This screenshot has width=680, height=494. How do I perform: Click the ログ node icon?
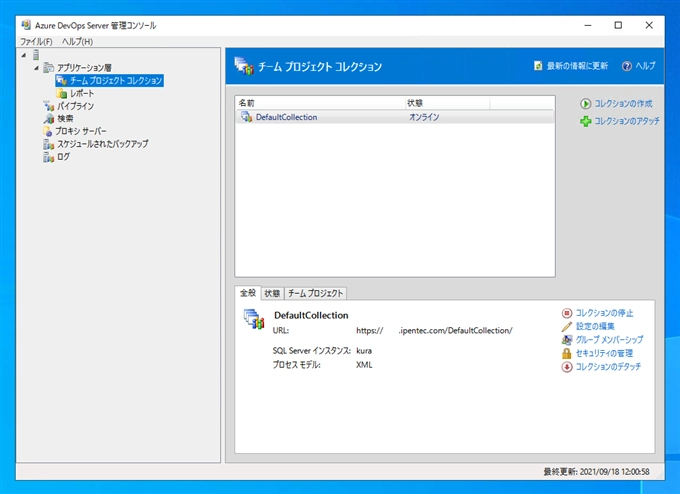49,157
